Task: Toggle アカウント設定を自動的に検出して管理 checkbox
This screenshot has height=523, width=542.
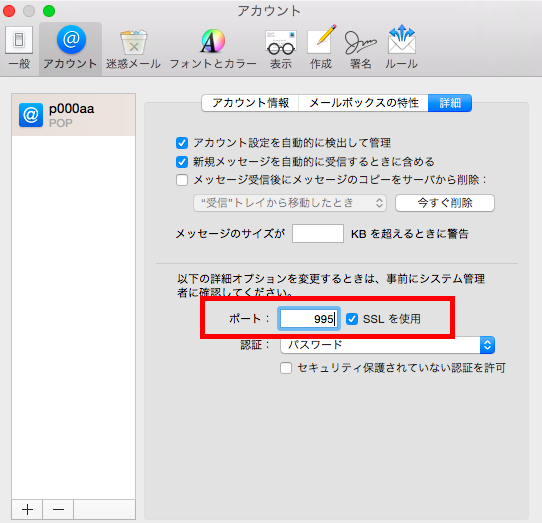Action: click(x=182, y=143)
